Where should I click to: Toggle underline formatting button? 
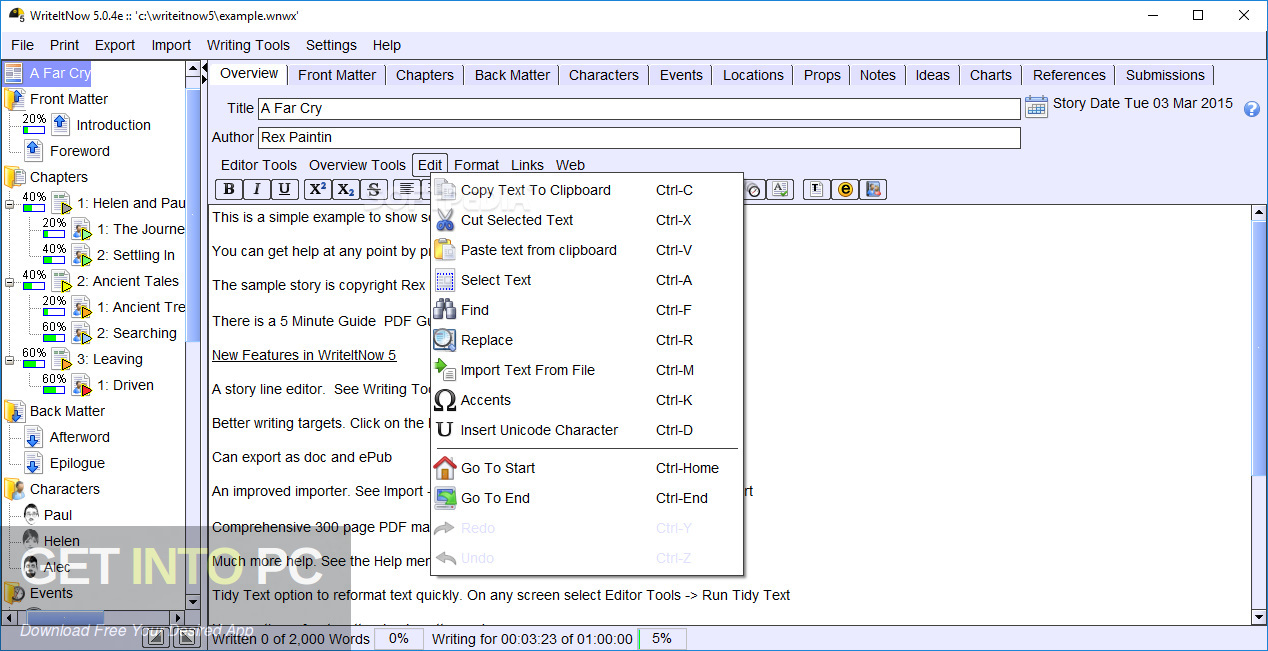(285, 189)
